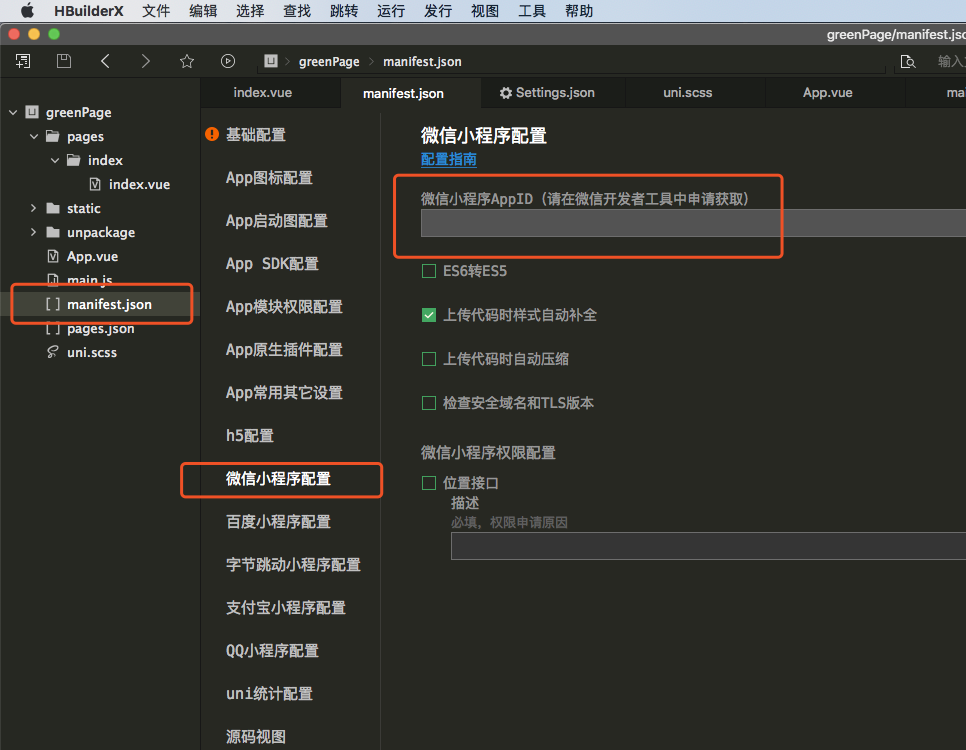Viewport: 966px width, 750px height.
Task: Click the static folder icon
Action: [53, 208]
